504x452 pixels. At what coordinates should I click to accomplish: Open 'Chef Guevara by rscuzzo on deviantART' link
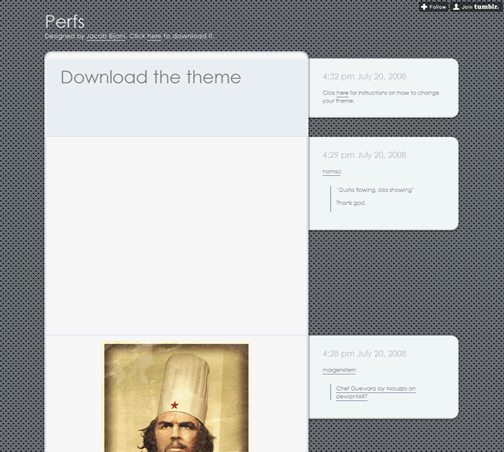click(376, 392)
